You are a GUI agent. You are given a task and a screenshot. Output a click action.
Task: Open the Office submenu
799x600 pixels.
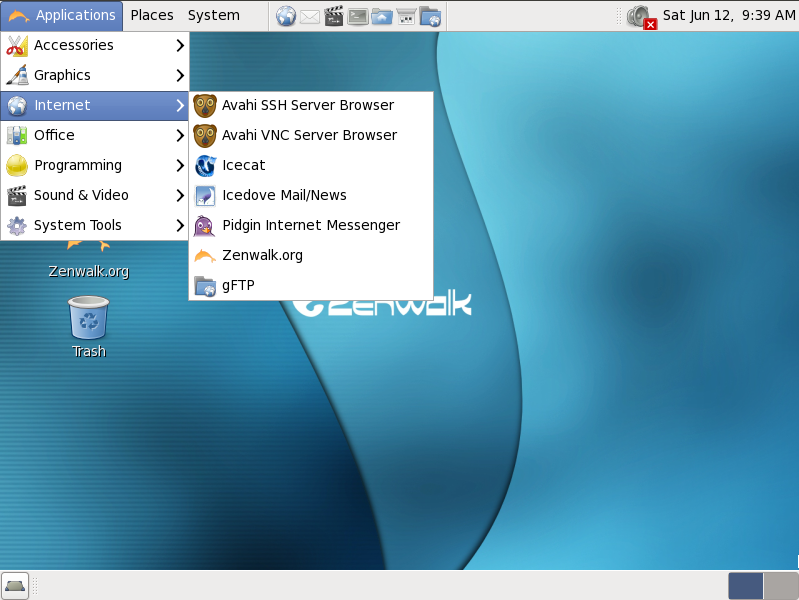(x=95, y=136)
